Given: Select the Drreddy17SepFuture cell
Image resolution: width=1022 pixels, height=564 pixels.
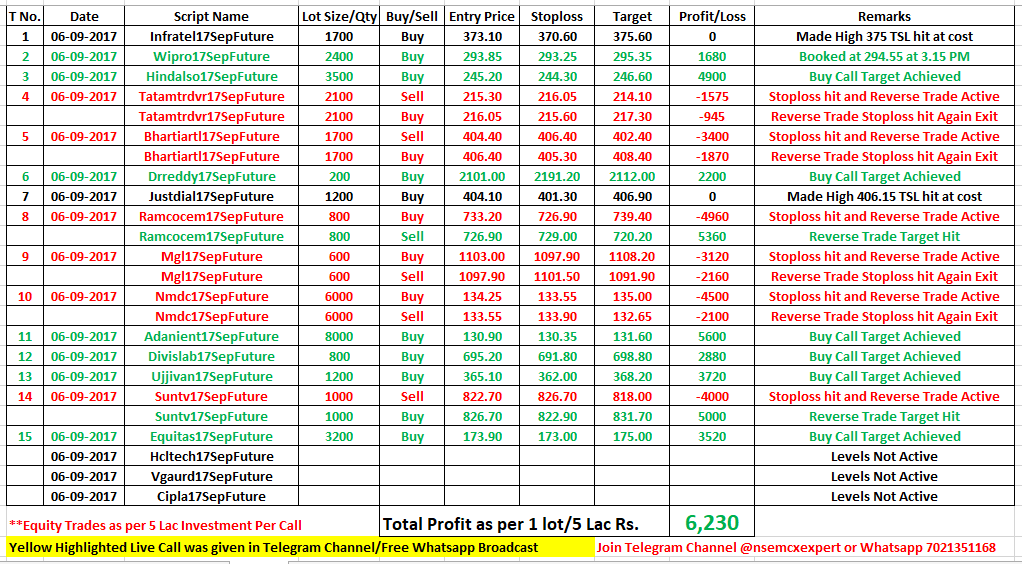Looking at the screenshot, I should [211, 177].
